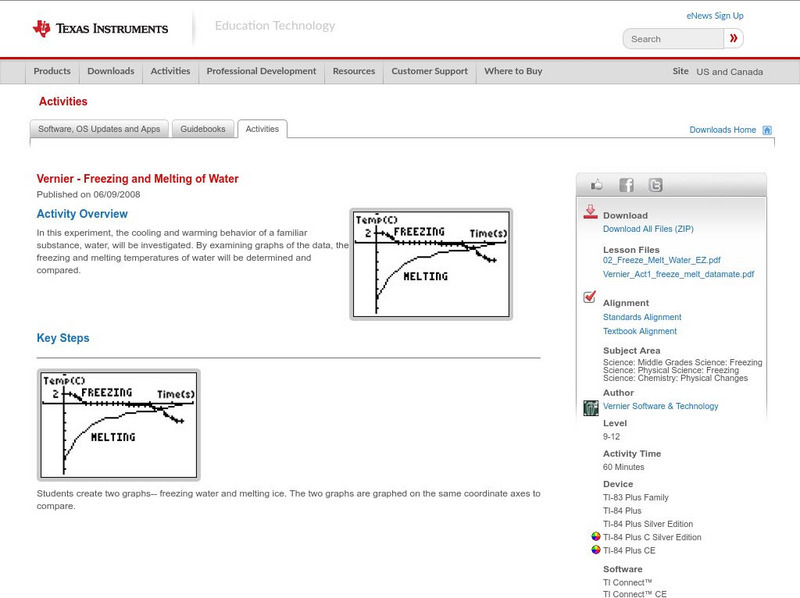This screenshot has width=800, height=598.
Task: Open the Products menu
Action: [52, 72]
